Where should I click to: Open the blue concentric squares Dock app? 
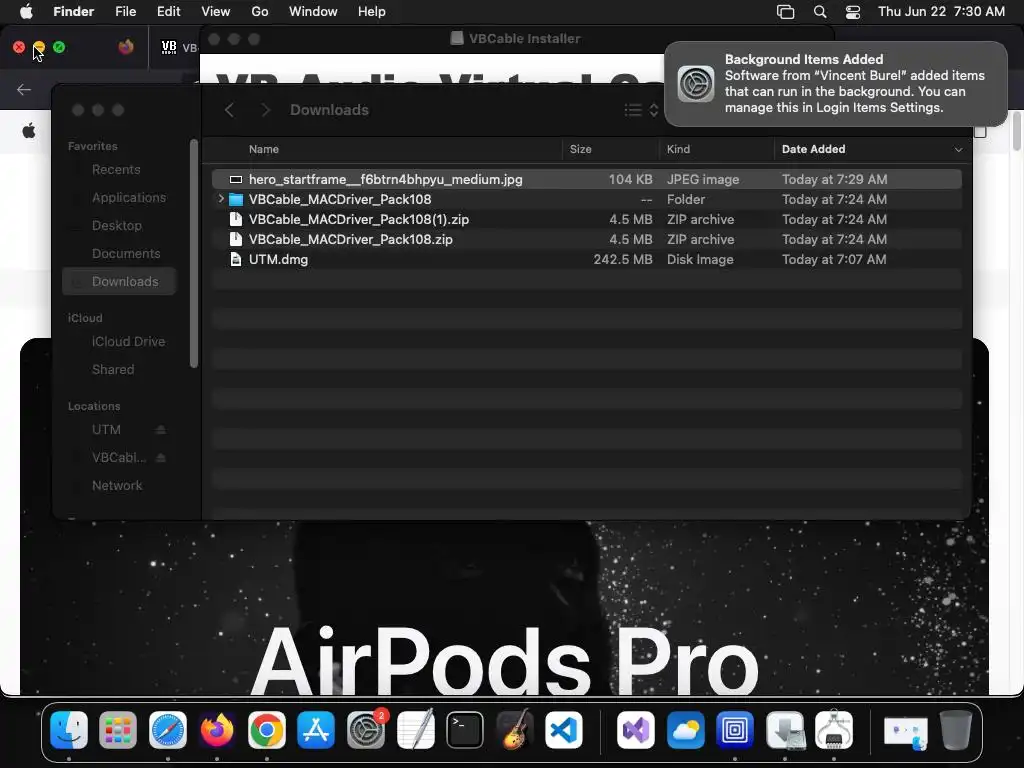coord(735,729)
